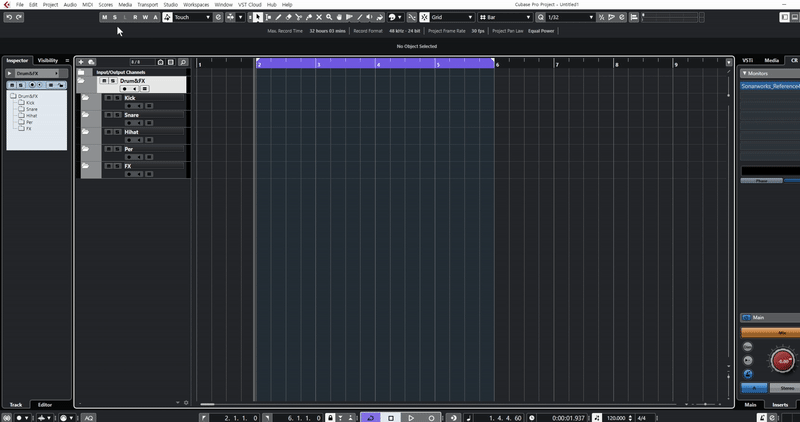Collapse the Kick folder track
Viewport: 800px width, 422px height.
(85, 98)
